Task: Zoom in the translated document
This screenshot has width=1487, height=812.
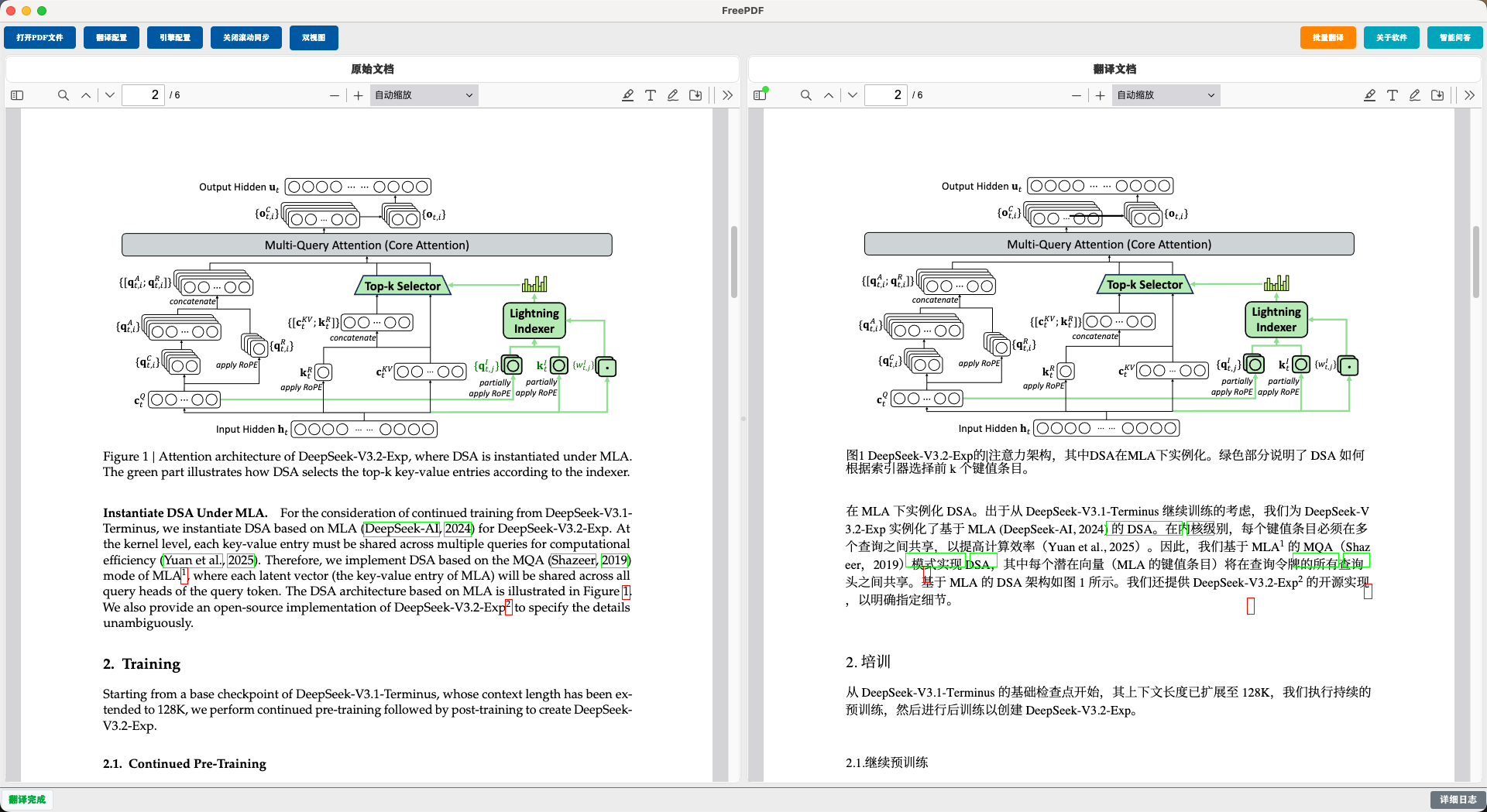Action: (1101, 95)
